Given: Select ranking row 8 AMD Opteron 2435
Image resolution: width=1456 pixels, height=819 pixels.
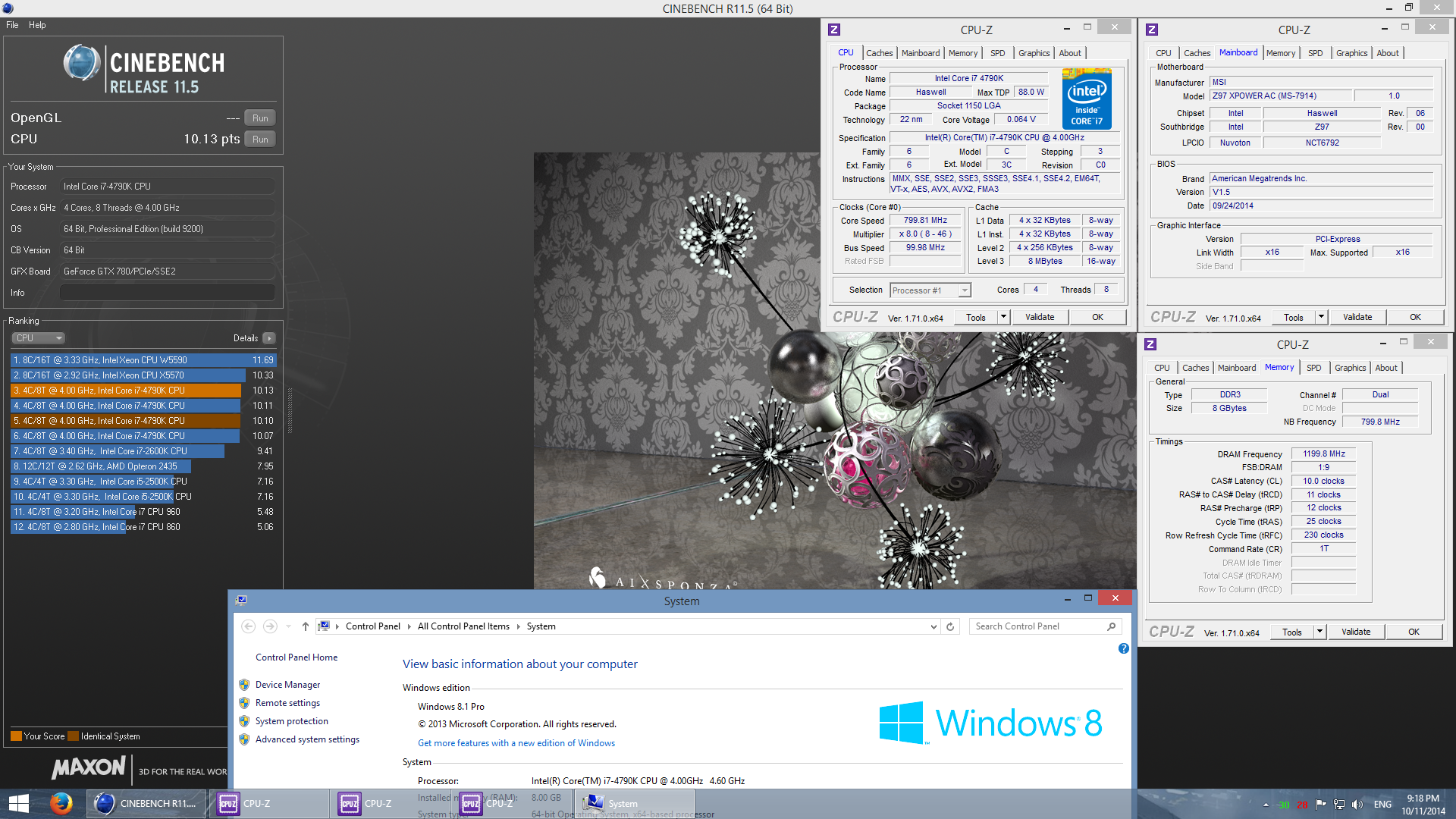Looking at the screenshot, I should tap(143, 466).
